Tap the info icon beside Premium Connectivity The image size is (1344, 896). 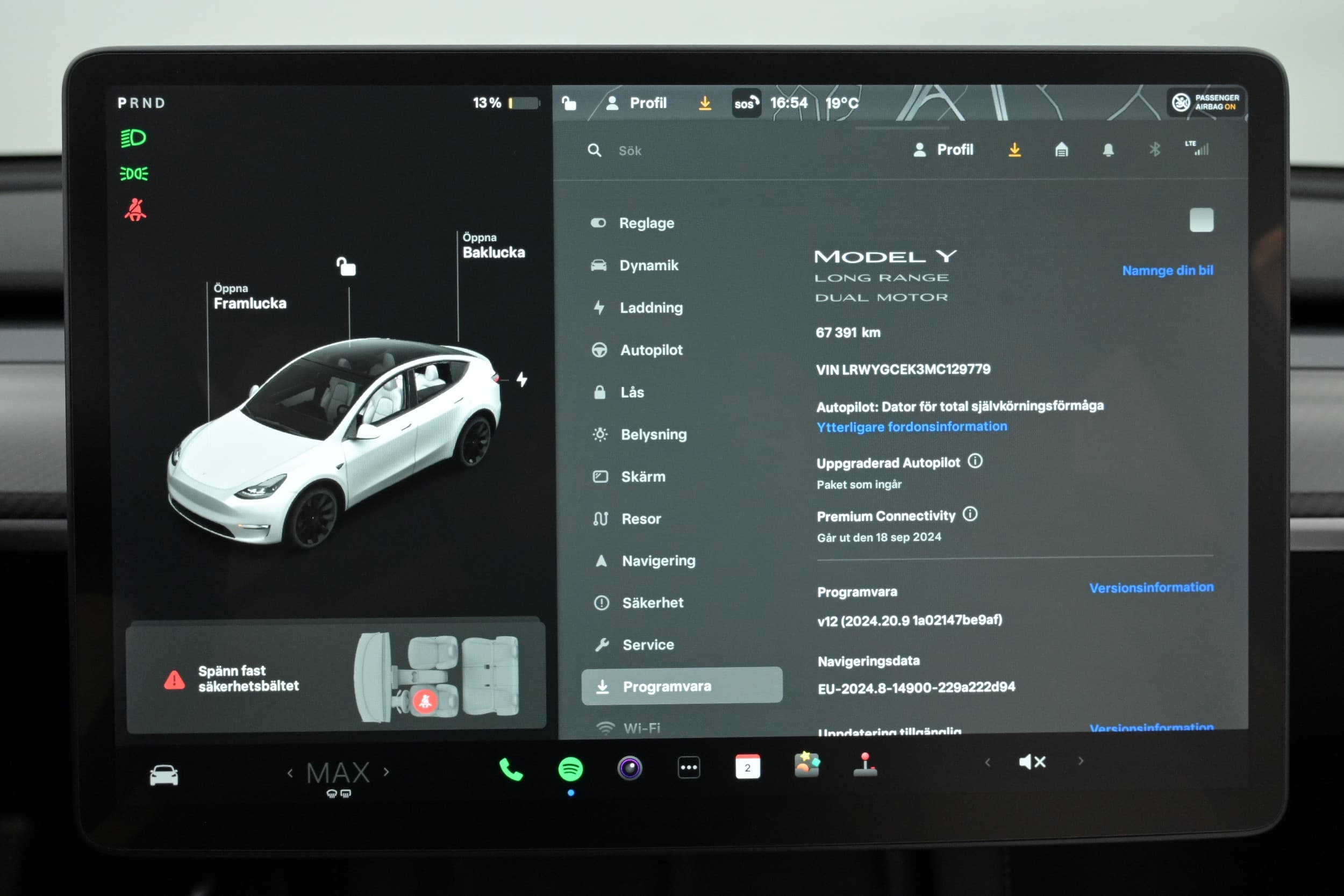(x=970, y=514)
